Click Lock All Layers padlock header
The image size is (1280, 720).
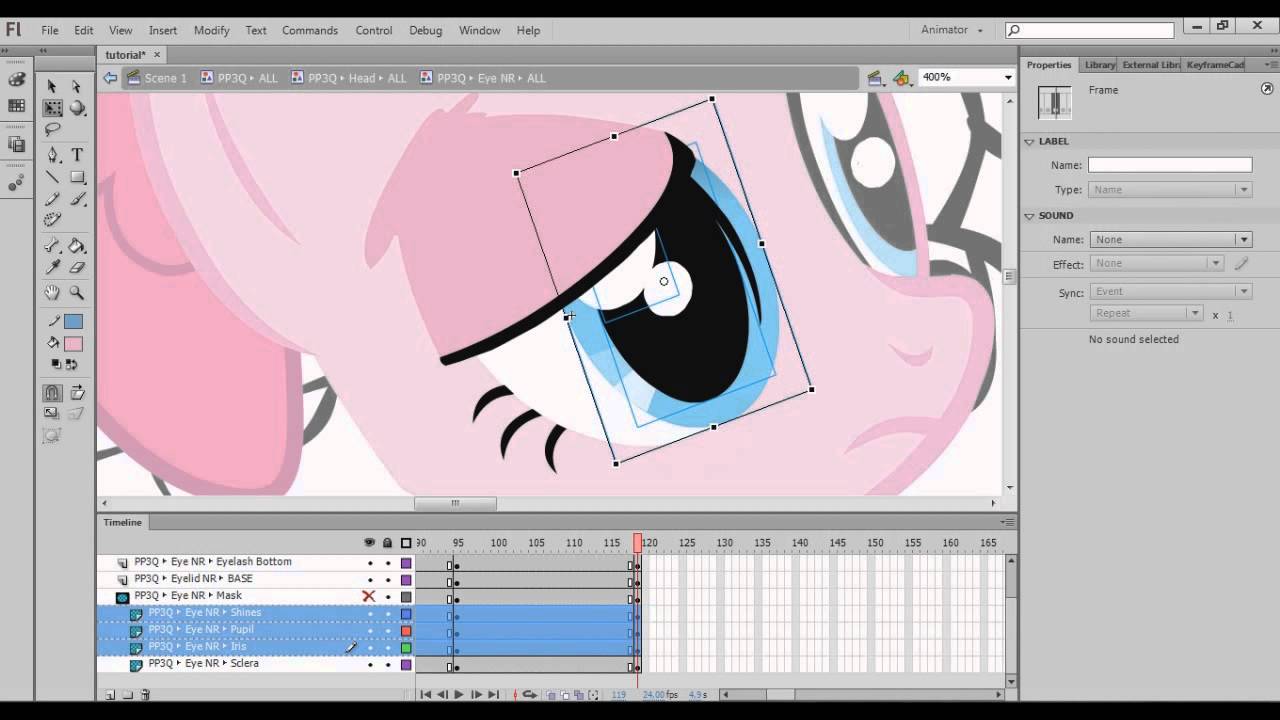coord(388,543)
